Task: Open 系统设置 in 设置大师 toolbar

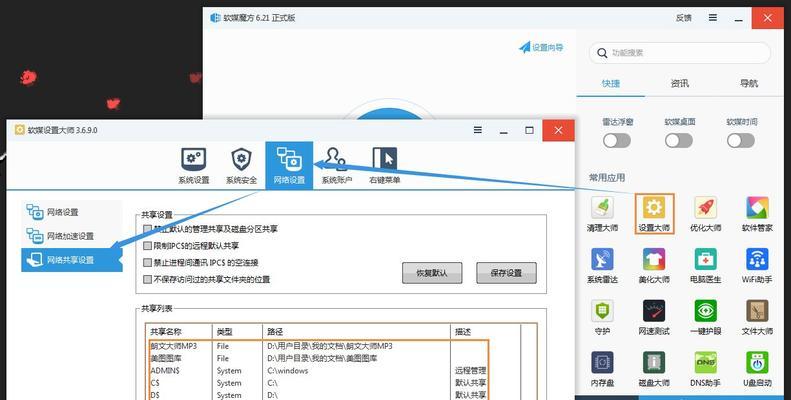Action: click(x=193, y=165)
